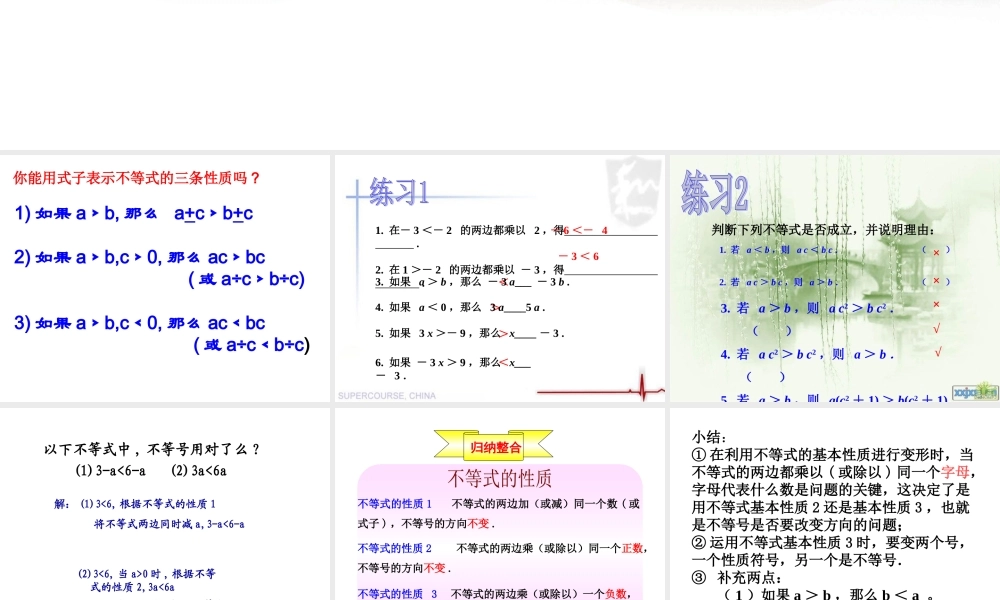Open the 归纳整合 不等式的性质 slide
The image size is (1000, 600).
pyautogui.click(x=499, y=504)
